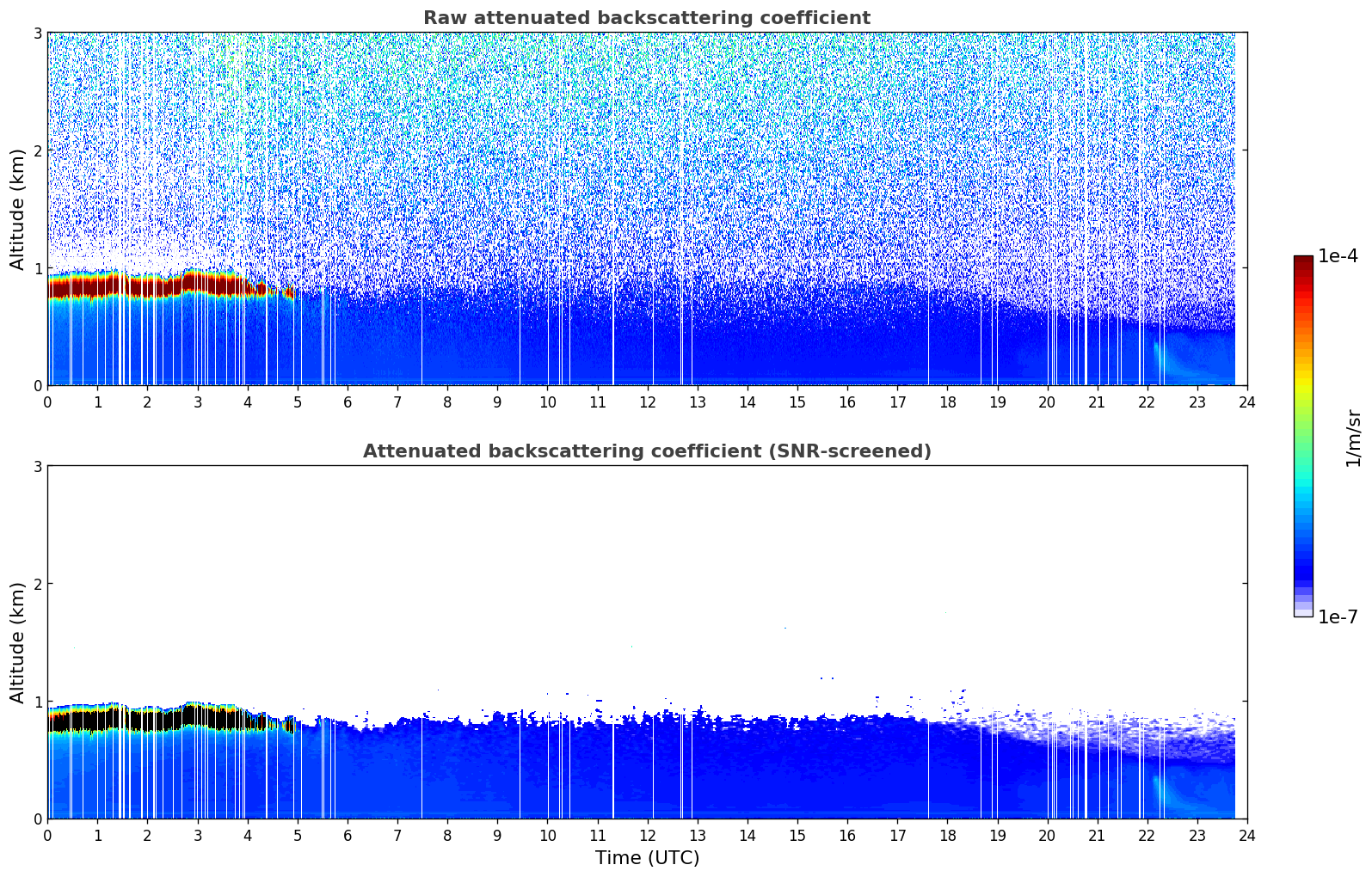Click the 'Raw attenuated backscattering coefficient' title
1372x877 pixels.
(646, 18)
